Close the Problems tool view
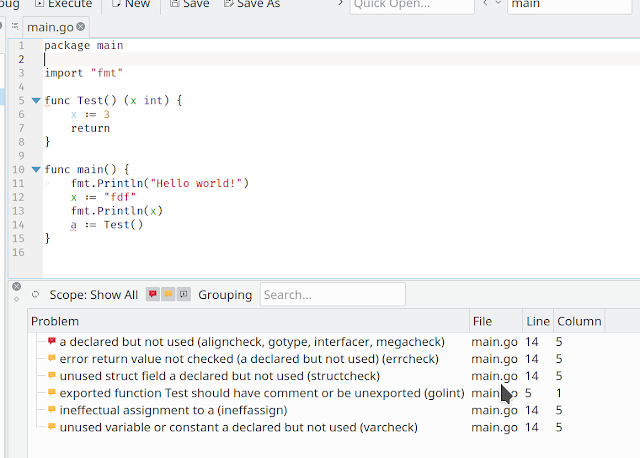This screenshot has width=640, height=458. coord(16,287)
